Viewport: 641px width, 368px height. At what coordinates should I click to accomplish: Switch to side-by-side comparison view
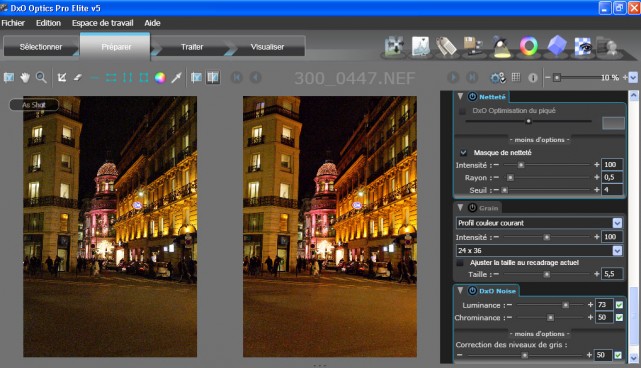(x=213, y=77)
